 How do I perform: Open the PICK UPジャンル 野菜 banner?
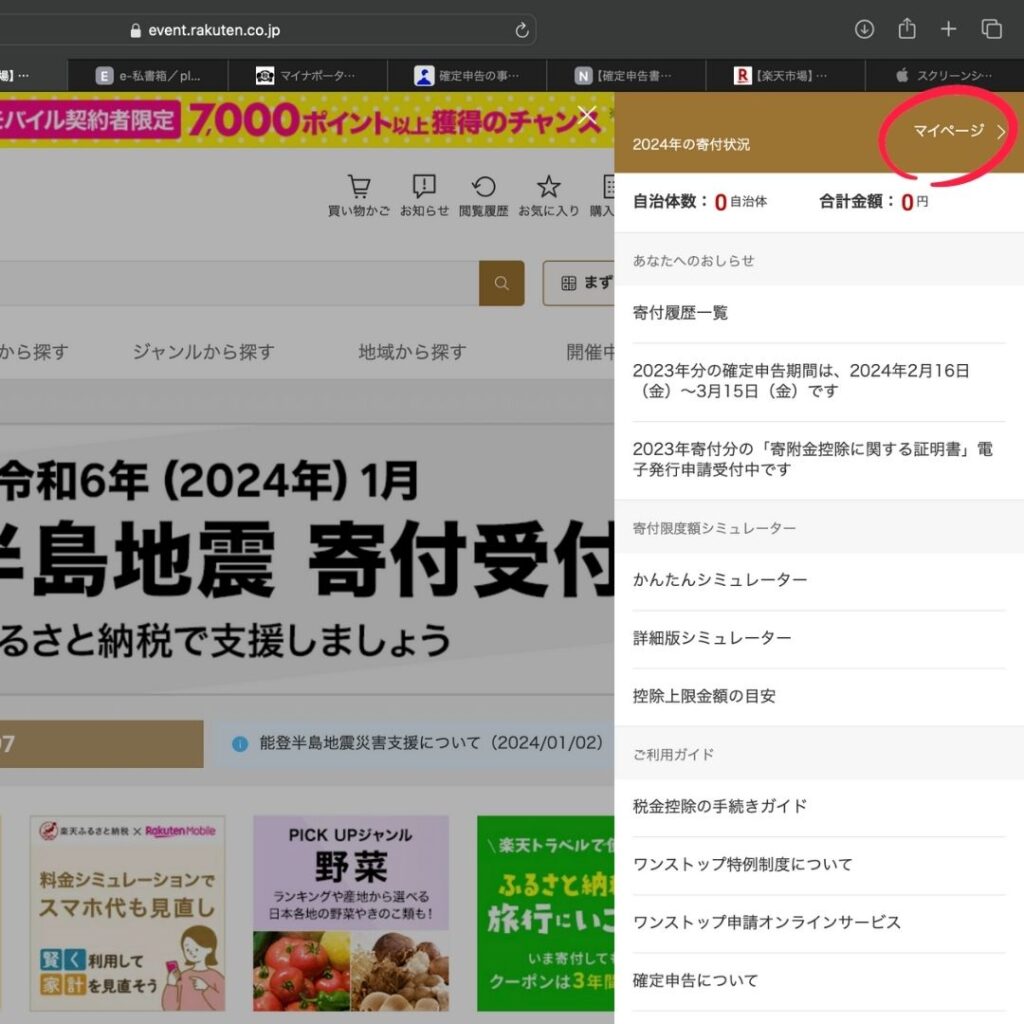tap(351, 913)
